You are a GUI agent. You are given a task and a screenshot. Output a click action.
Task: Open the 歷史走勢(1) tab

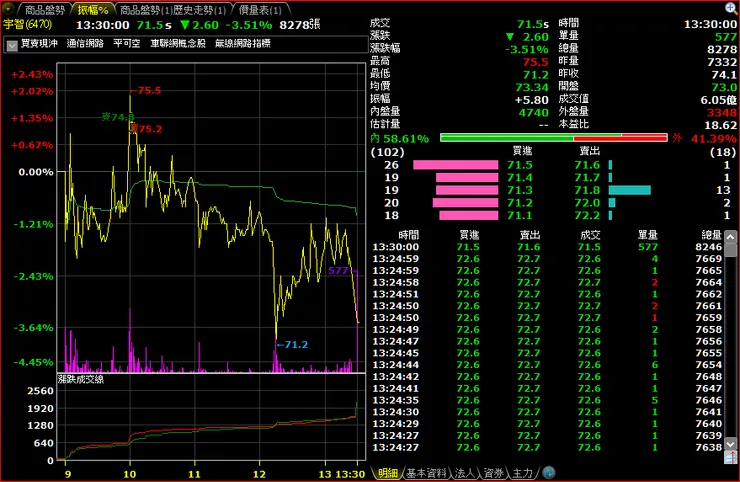coord(200,10)
